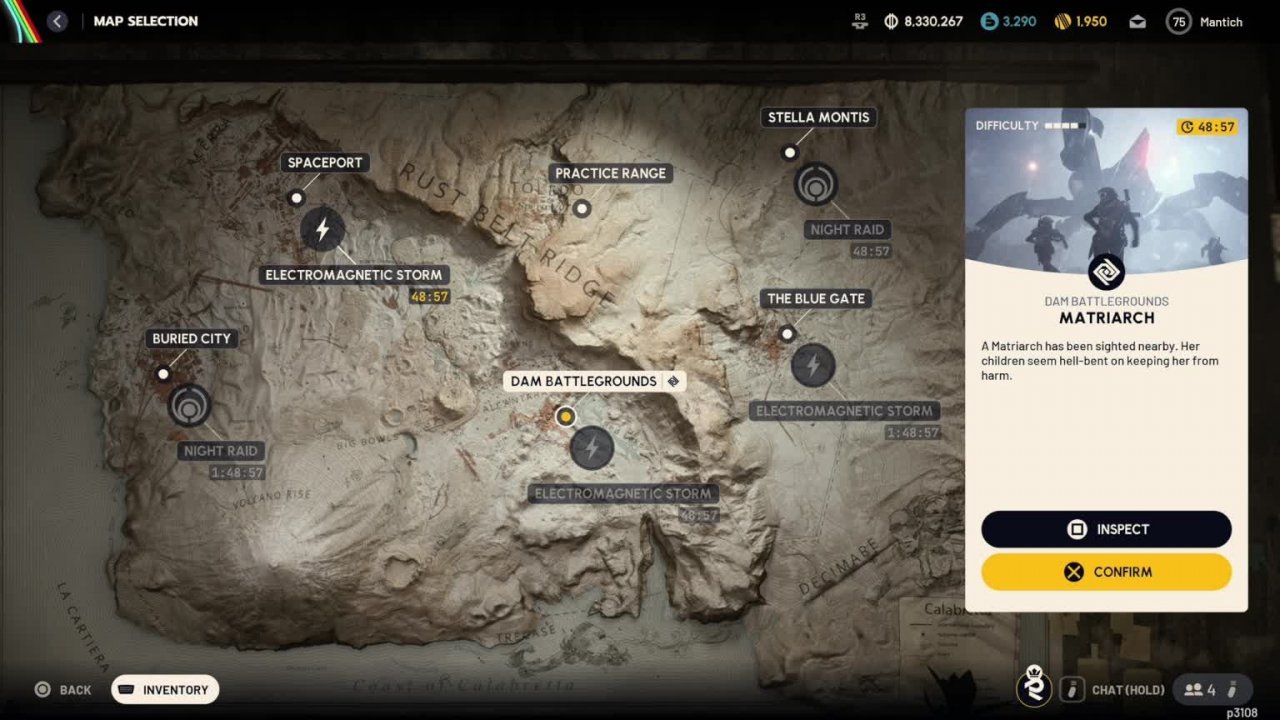Click the MATRIARCH event title
This screenshot has height=720, width=1280.
(x=1107, y=318)
